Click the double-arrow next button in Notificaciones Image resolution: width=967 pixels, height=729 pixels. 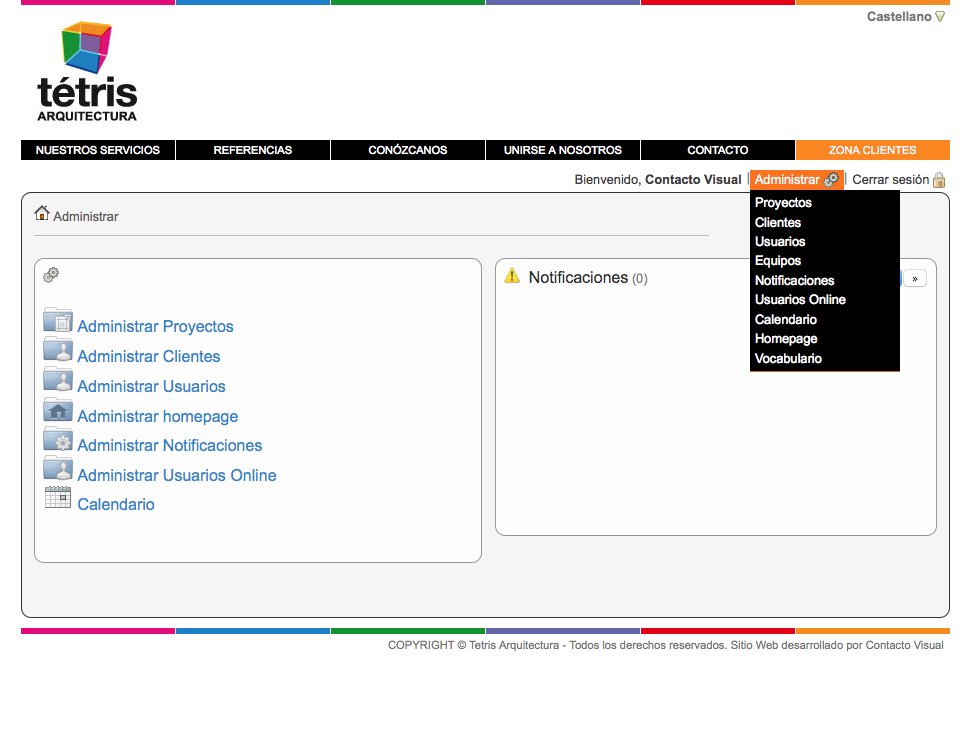[x=914, y=279]
